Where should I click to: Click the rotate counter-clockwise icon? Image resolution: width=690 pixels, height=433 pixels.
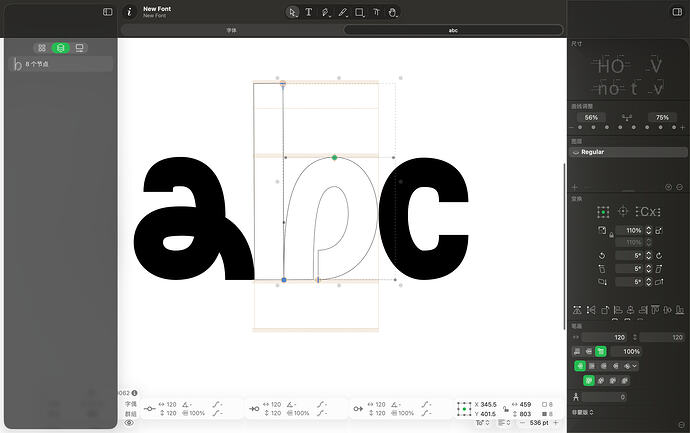(602, 256)
